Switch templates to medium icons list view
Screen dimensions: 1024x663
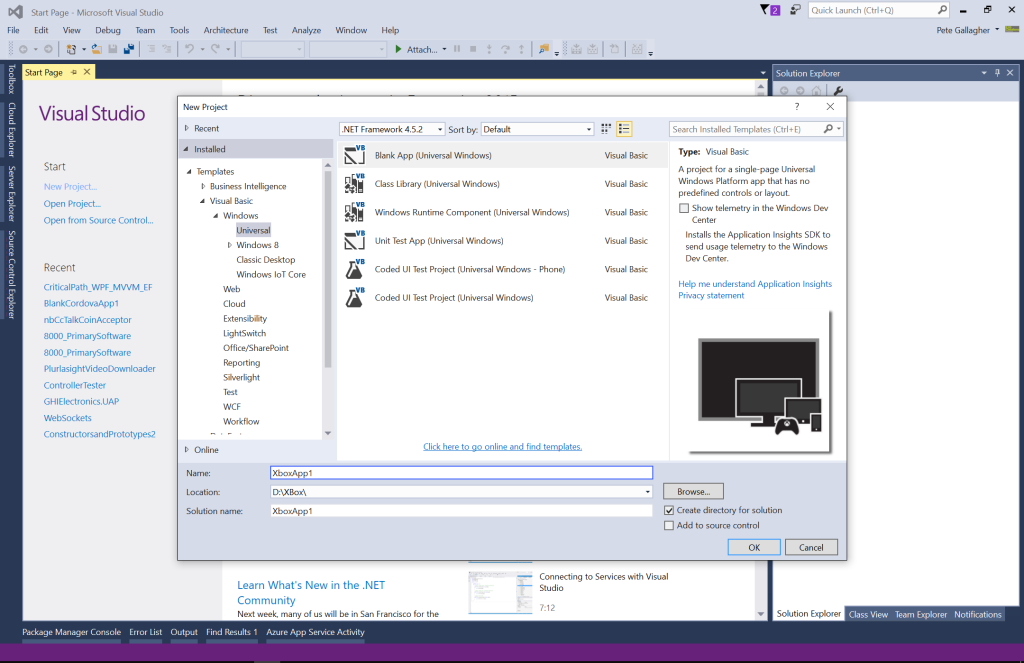click(x=624, y=129)
